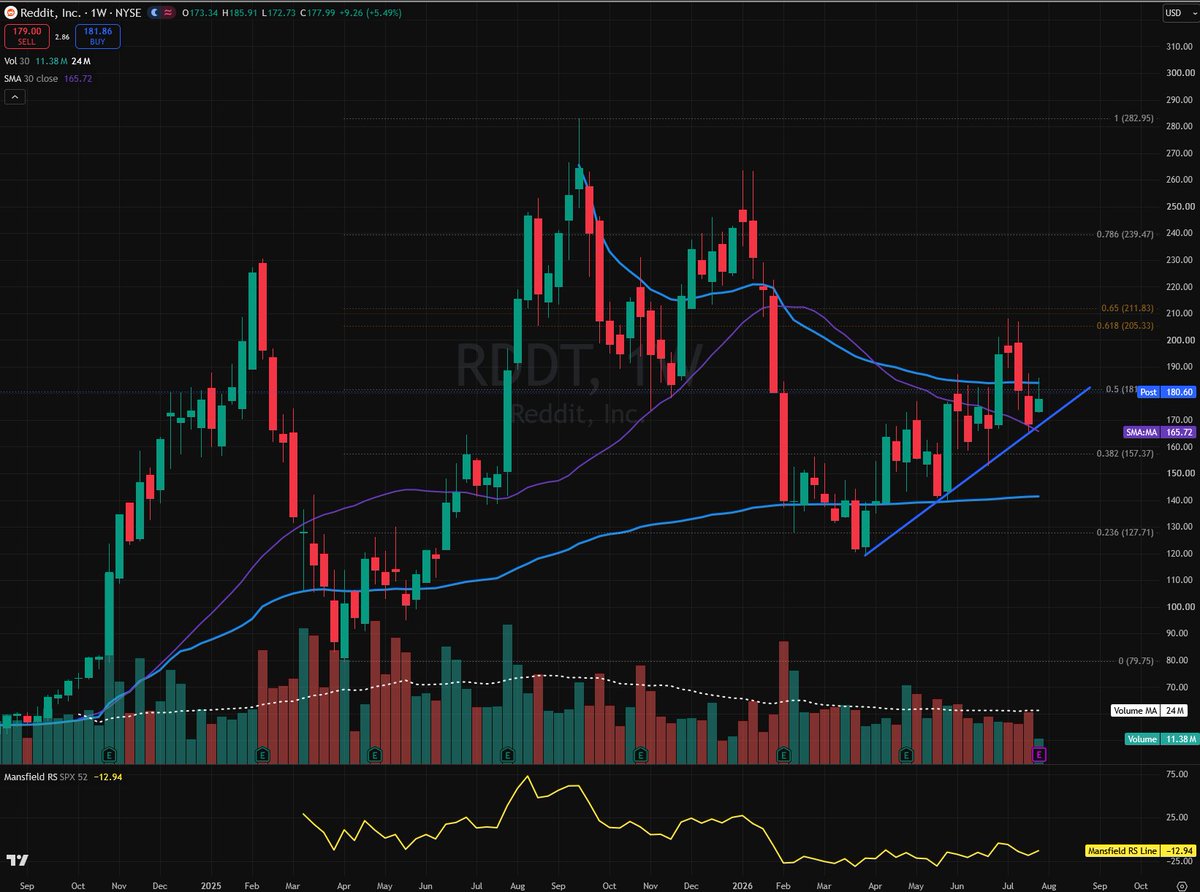Screen dimensions: 1200x892
Task: Select the Fibonacci 0.65 (211.83) label
Action: point(1126,308)
